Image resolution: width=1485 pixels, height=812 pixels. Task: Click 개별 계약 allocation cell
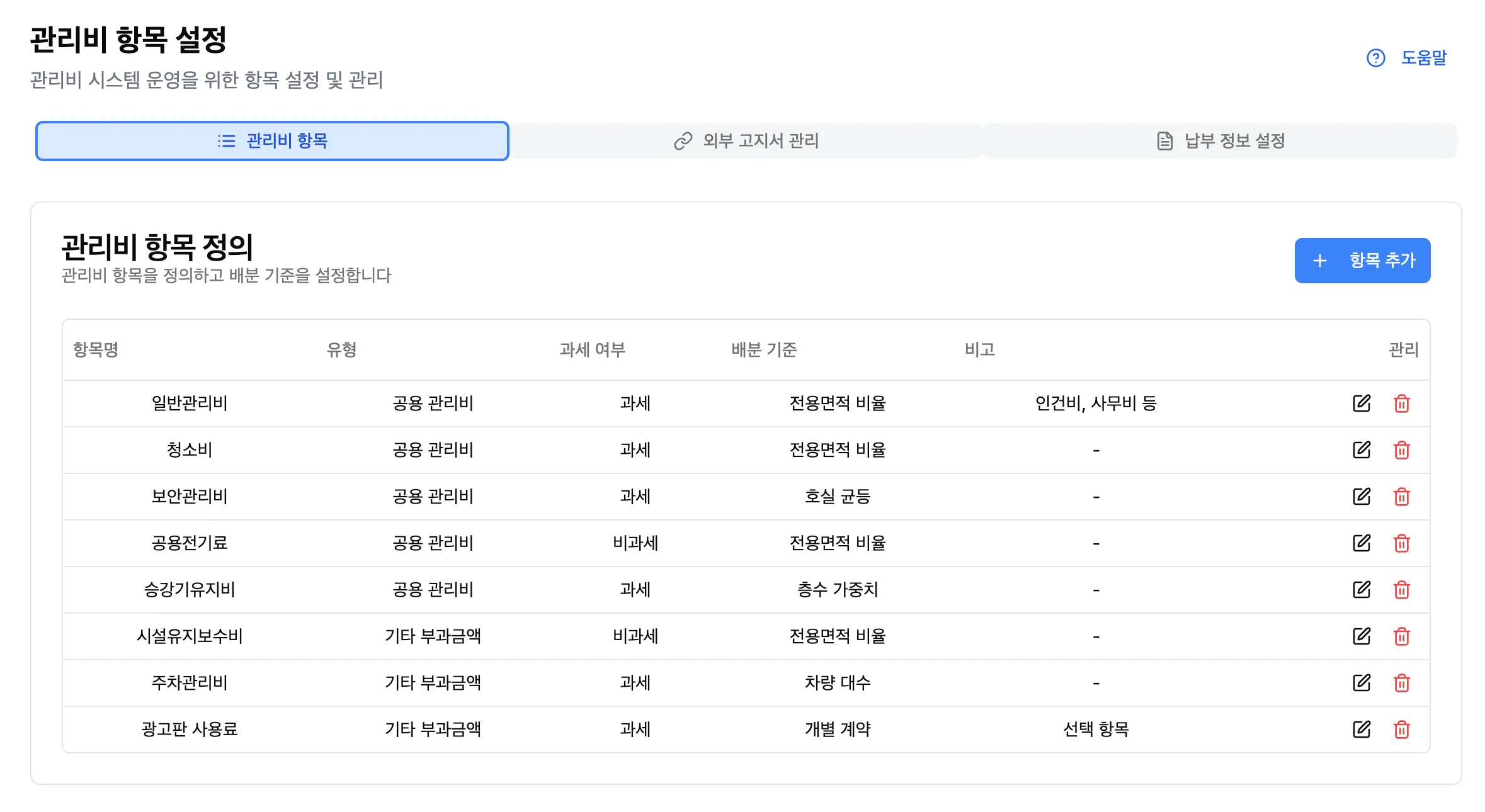tap(838, 729)
